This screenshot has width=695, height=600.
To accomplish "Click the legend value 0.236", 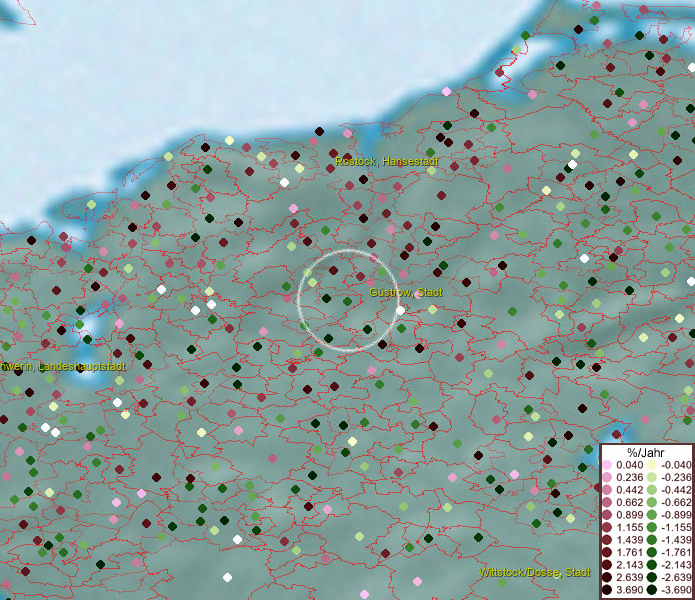I will click(x=629, y=477).
